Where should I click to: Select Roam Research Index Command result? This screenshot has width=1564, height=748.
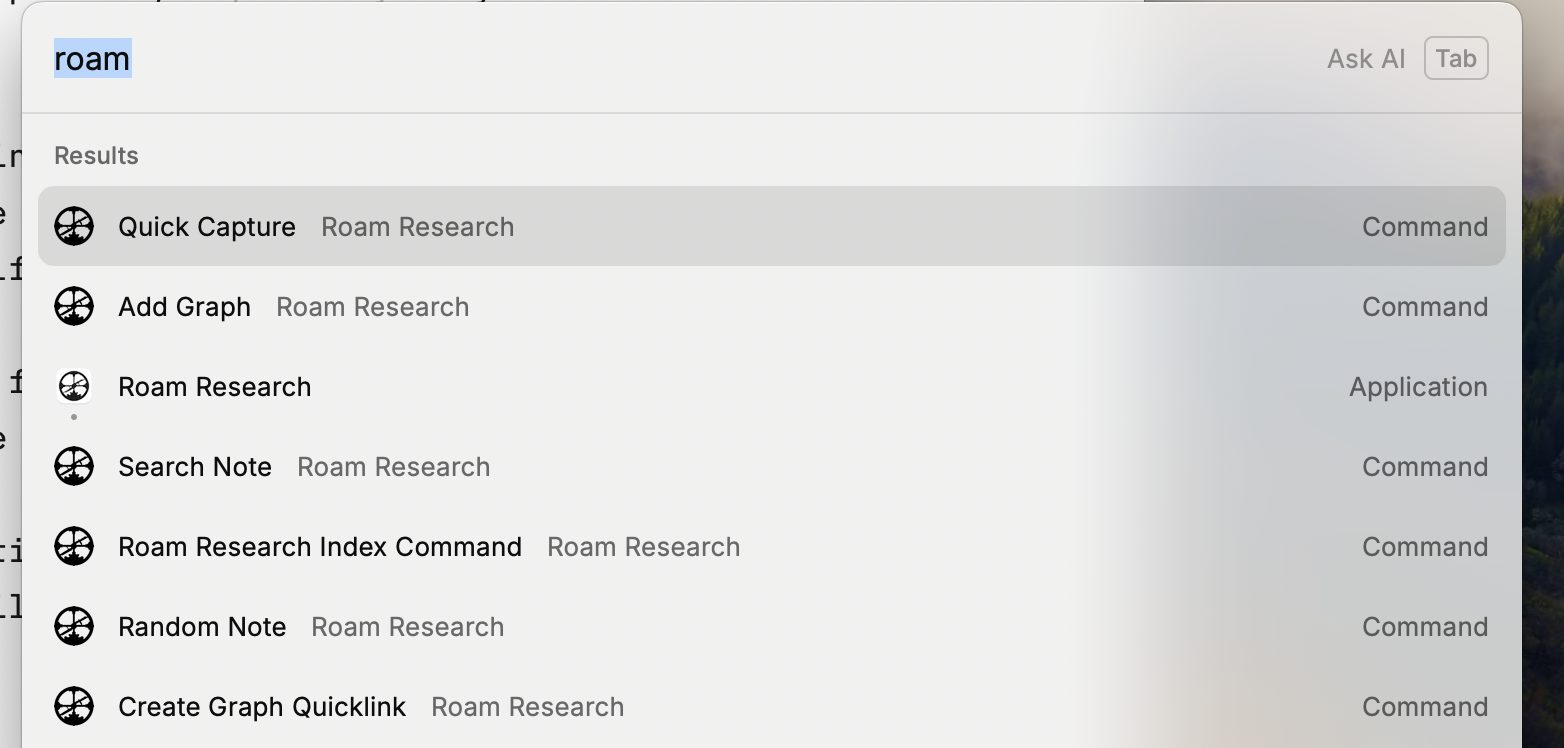point(320,547)
